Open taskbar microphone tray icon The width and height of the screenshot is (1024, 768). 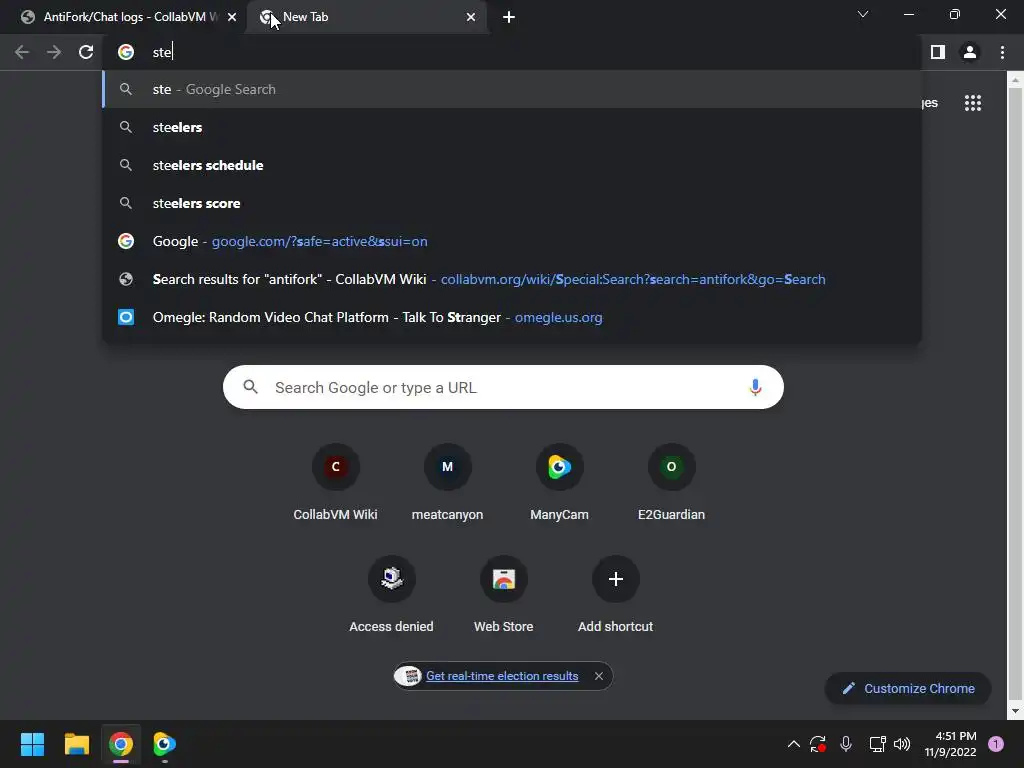pos(846,744)
